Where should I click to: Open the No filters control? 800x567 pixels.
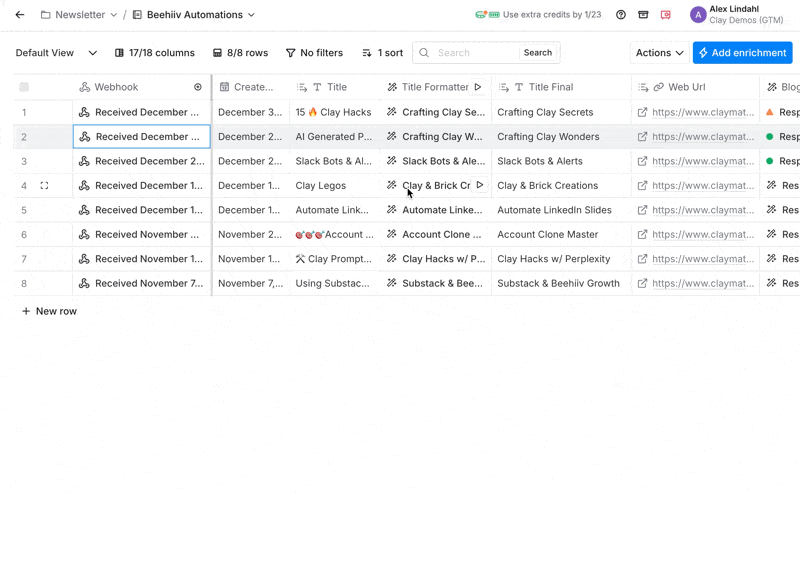click(314, 53)
